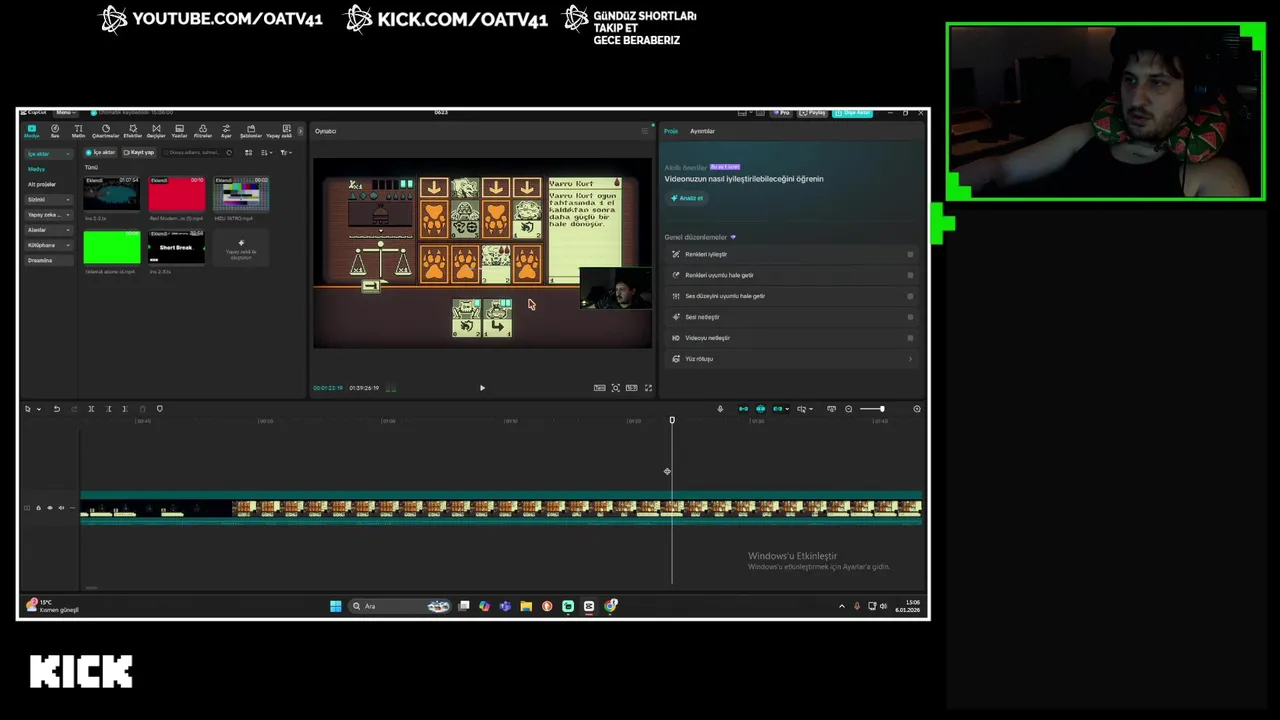Enable the Renkleri iyileştir option

point(910,254)
